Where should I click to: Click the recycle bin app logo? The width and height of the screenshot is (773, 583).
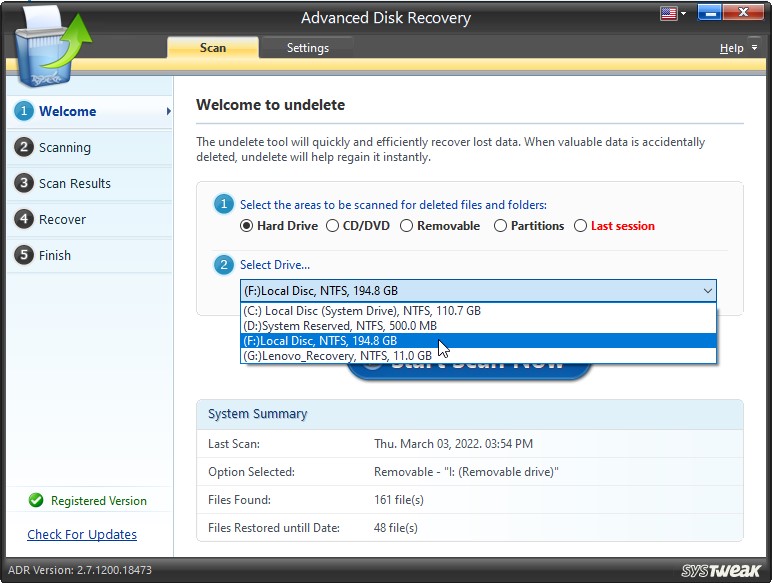(x=52, y=47)
